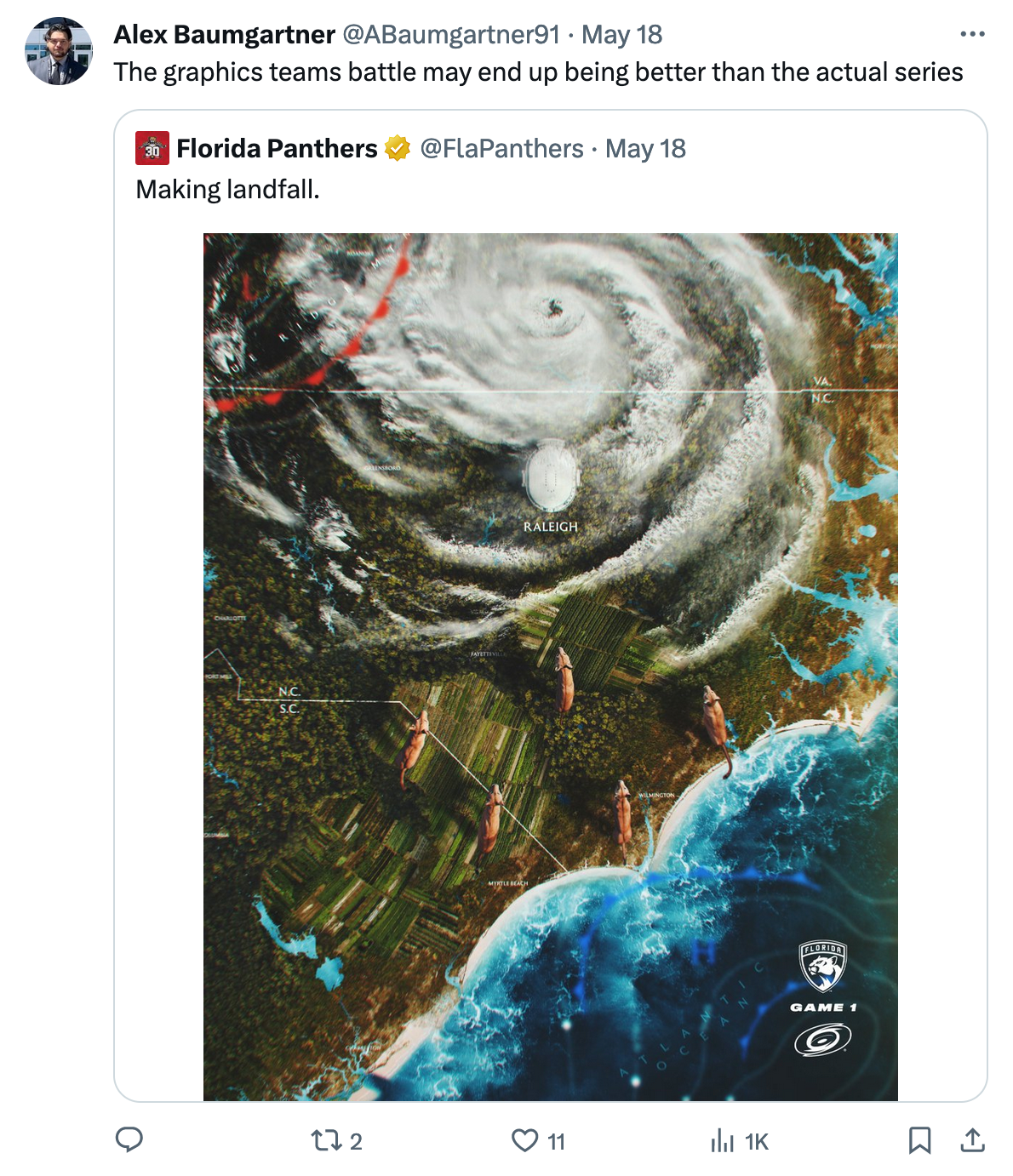1013x1176 pixels.
Task: Open the three-dot More options menu
Action: click(972, 35)
